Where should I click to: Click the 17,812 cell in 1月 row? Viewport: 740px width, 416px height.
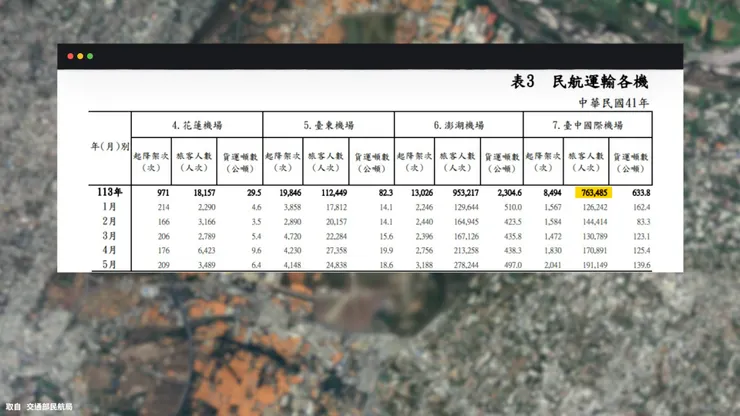point(336,207)
